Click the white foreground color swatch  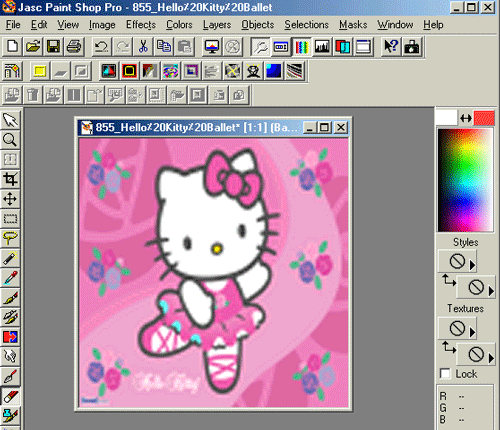[446, 118]
